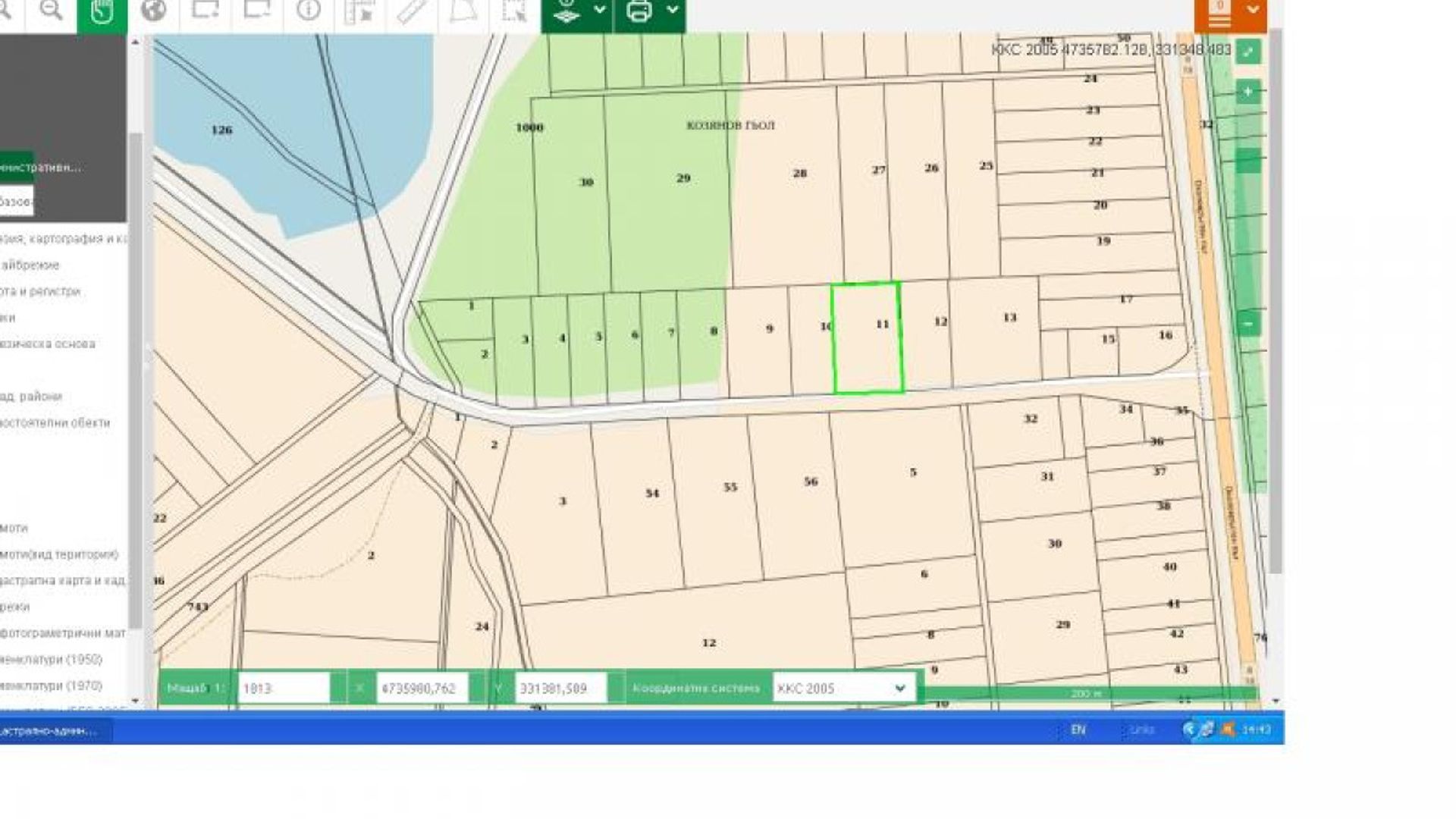The image size is (1456, 819).
Task: Click the EN language indicator in taskbar
Action: [1078, 730]
